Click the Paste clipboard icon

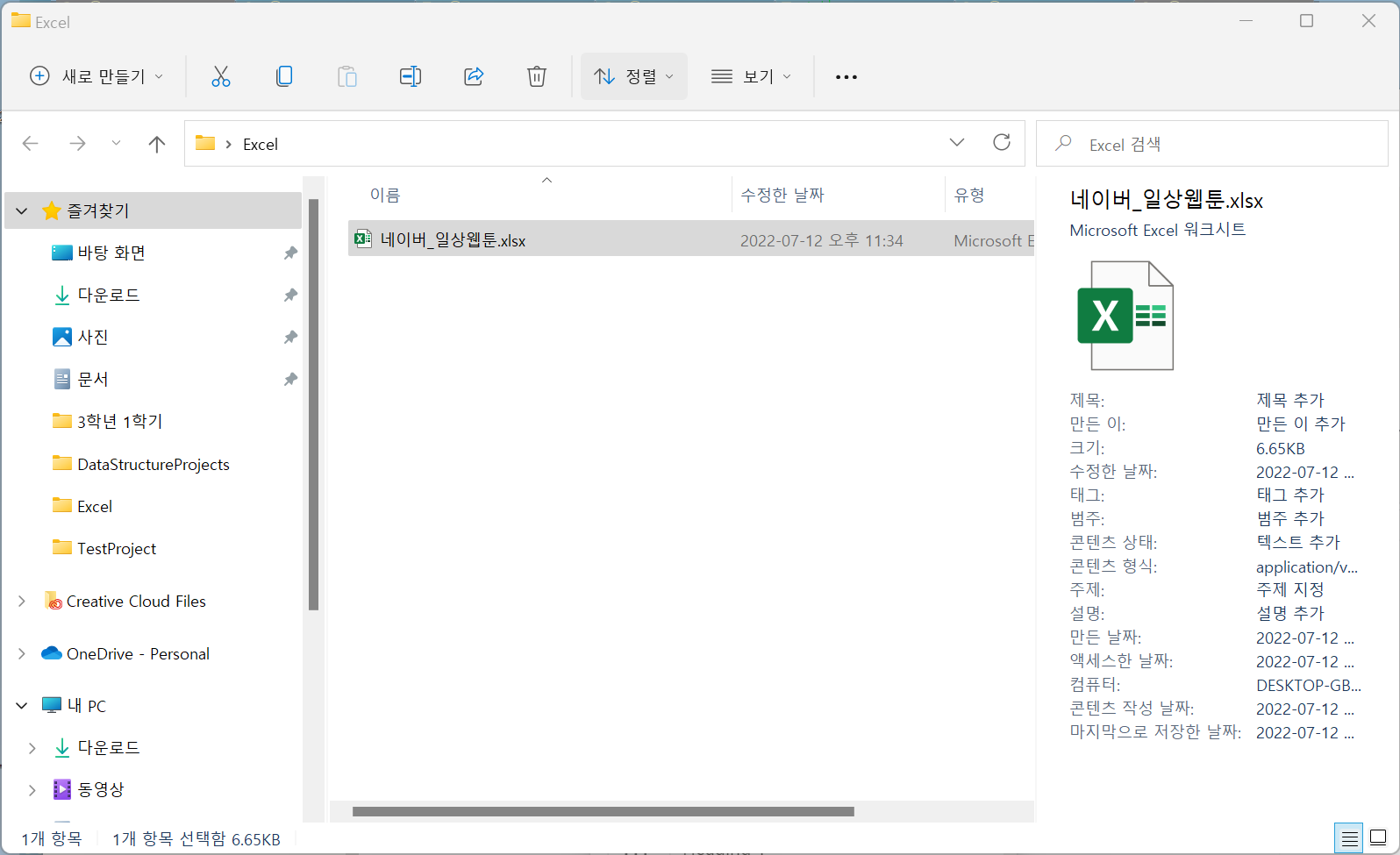(347, 76)
